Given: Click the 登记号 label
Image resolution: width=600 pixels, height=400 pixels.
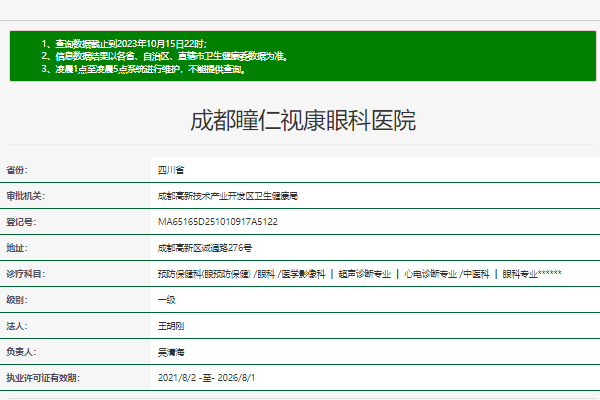Looking at the screenshot, I should [21, 222].
